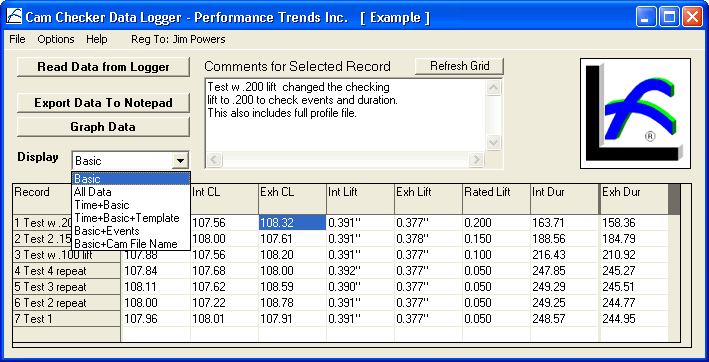
Task: Click the Refresh Grid button
Action: (x=459, y=66)
